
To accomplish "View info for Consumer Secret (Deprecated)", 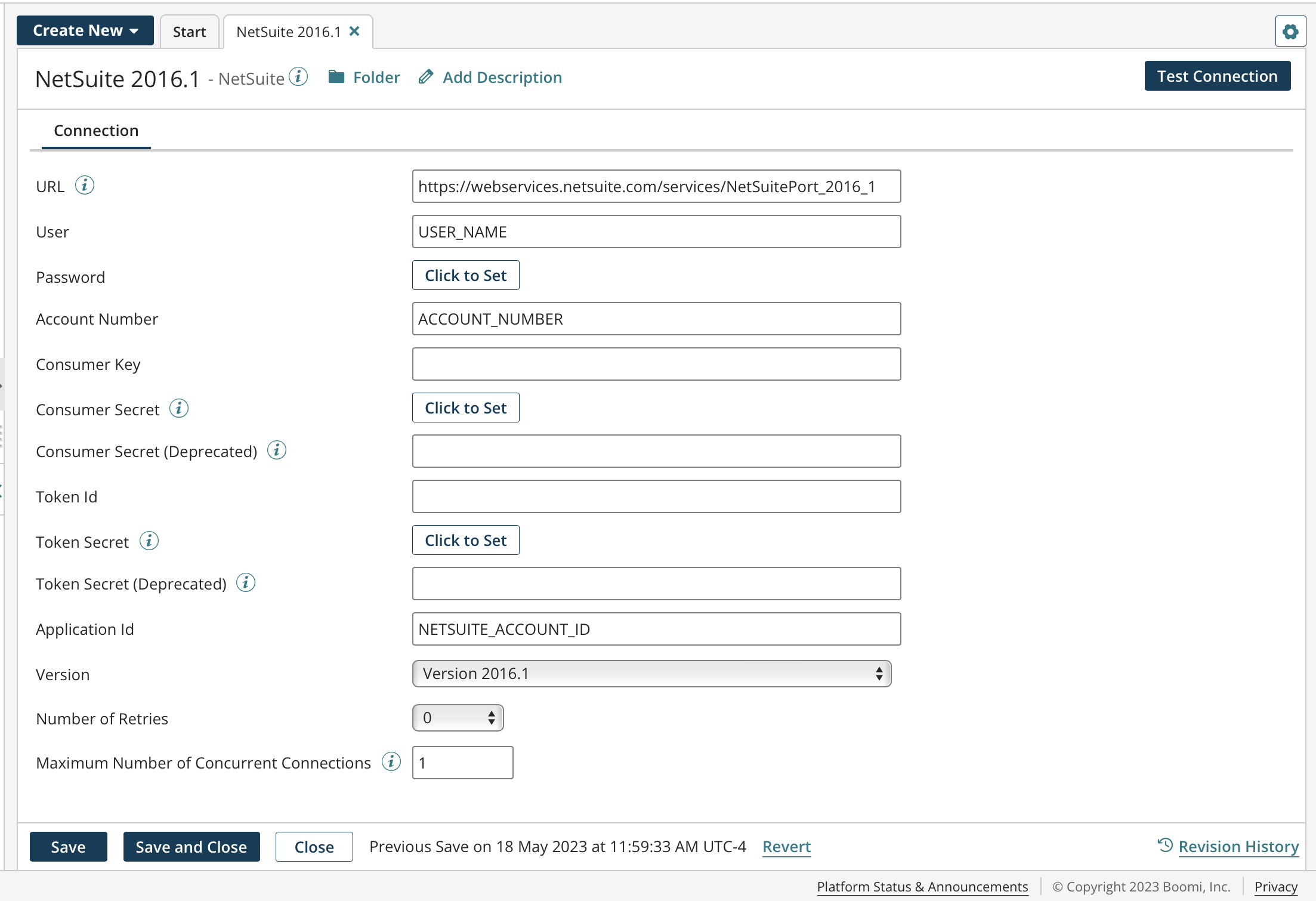I will click(x=276, y=450).
